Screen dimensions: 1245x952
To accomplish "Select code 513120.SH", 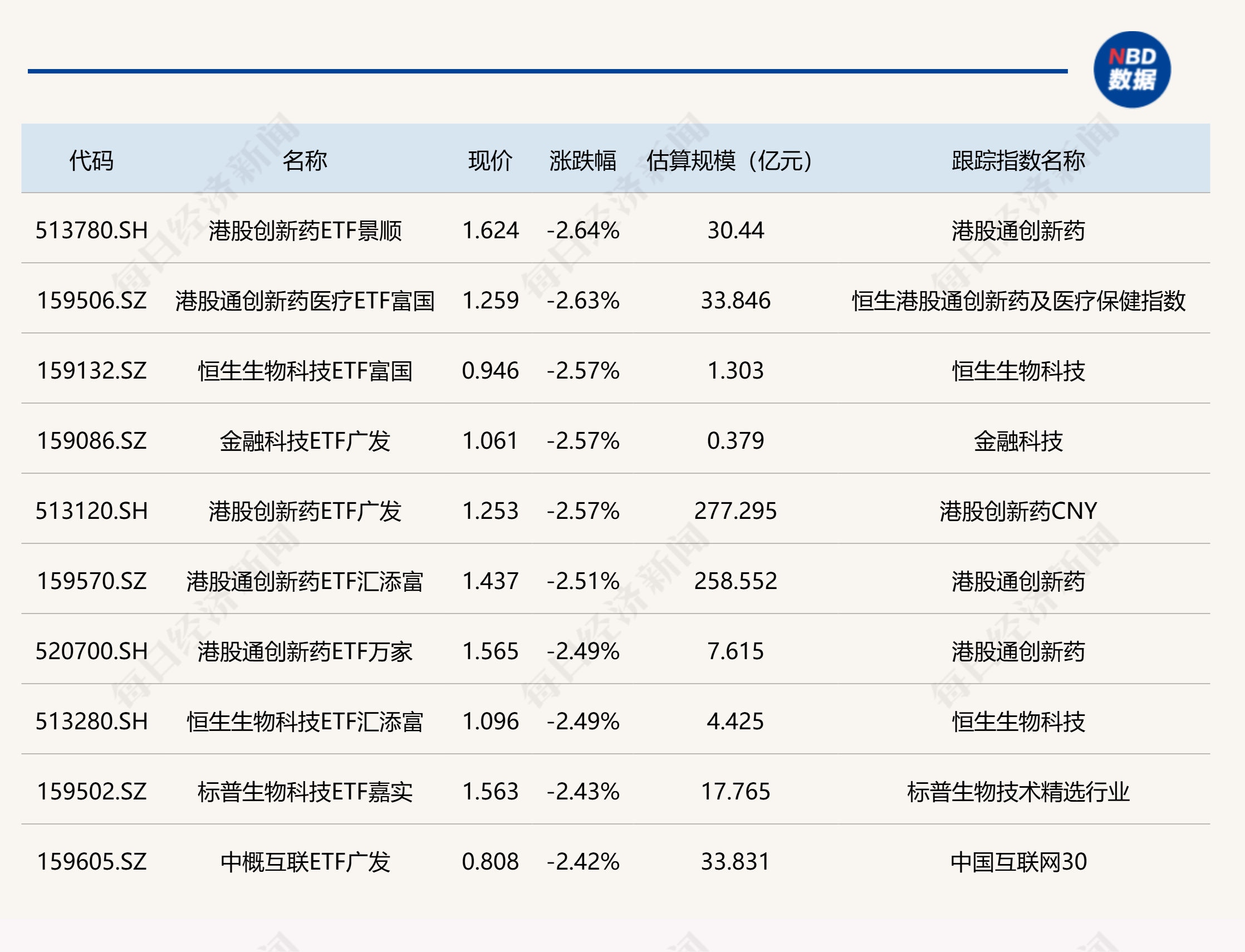I will click(x=91, y=512).
